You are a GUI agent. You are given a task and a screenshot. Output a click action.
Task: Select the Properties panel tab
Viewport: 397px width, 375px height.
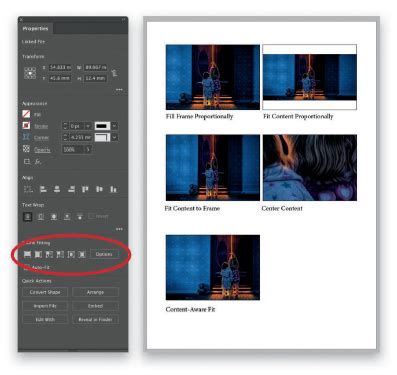point(36,29)
